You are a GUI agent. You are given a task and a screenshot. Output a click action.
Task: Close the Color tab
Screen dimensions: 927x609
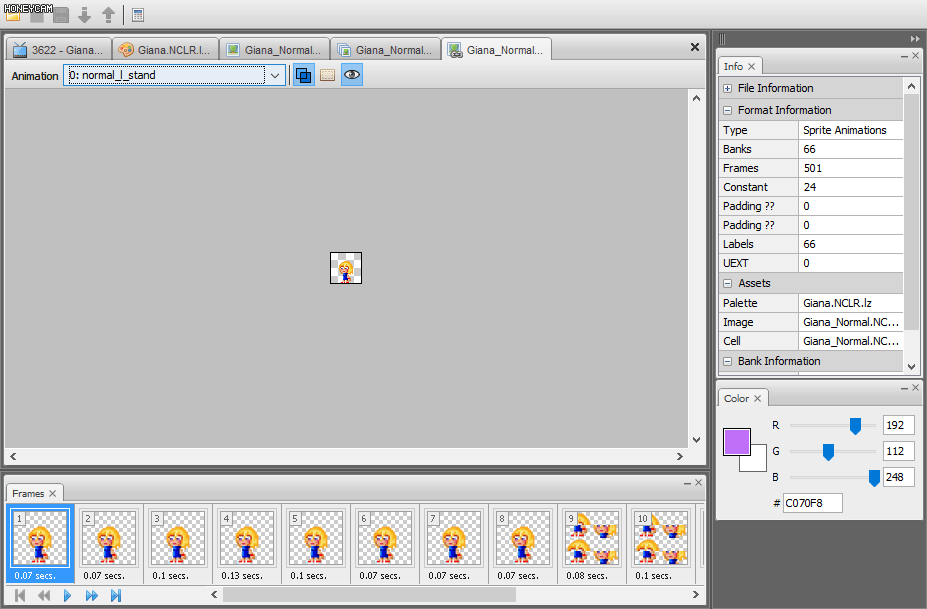(757, 399)
